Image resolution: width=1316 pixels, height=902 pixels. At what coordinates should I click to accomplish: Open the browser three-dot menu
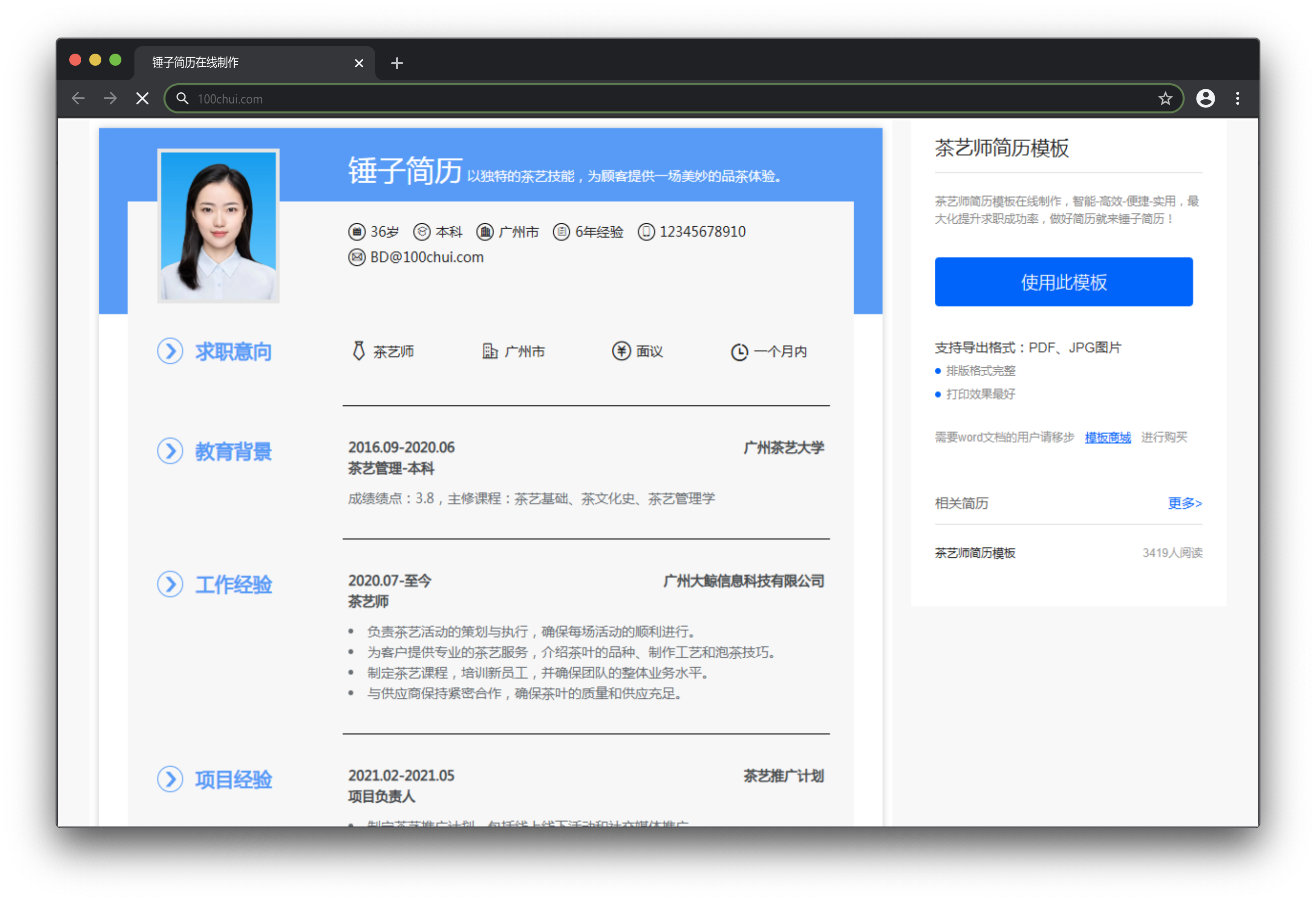[x=1238, y=99]
